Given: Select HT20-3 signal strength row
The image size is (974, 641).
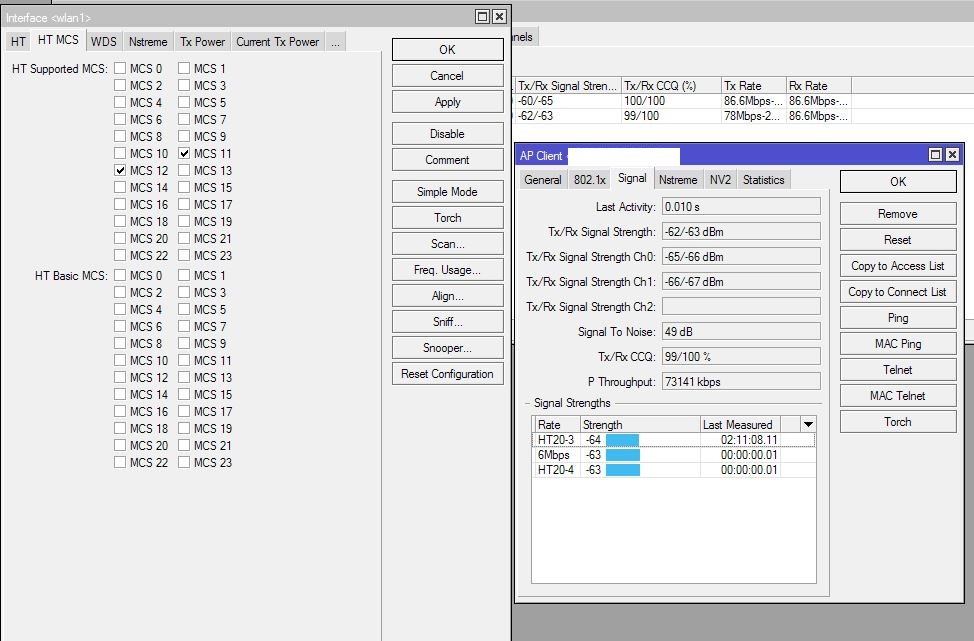Looking at the screenshot, I should point(674,440).
